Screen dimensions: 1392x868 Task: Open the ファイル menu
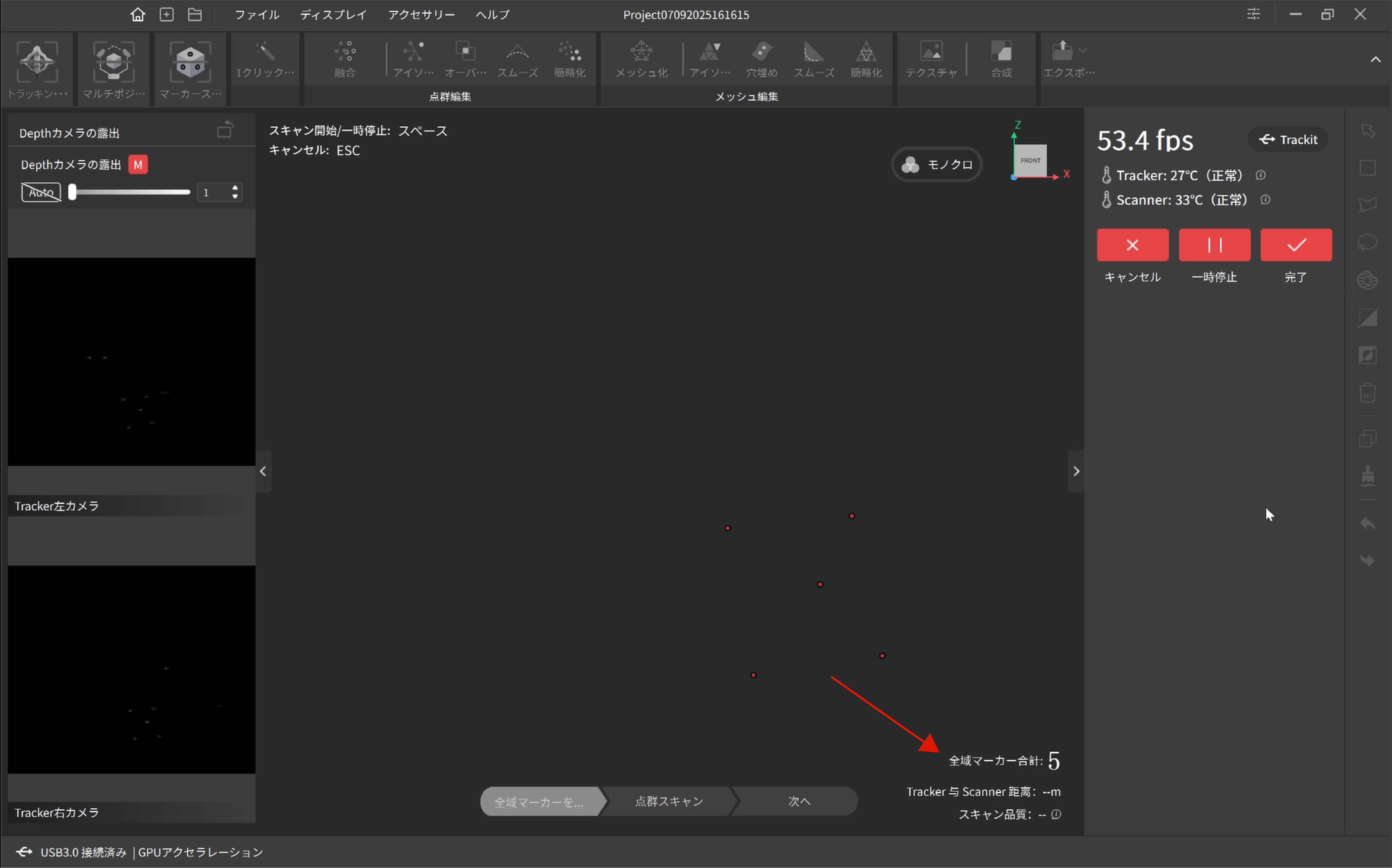pos(257,15)
